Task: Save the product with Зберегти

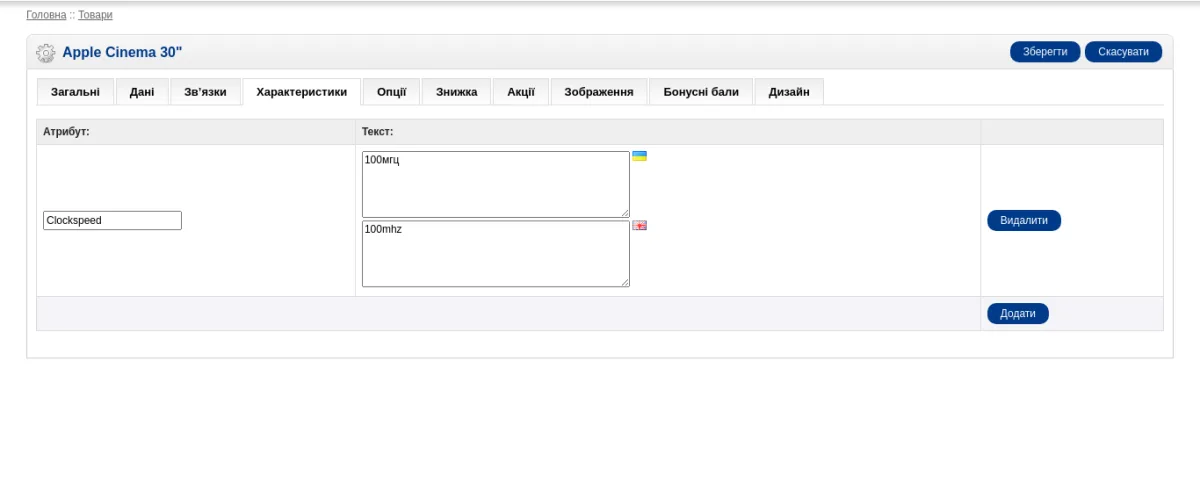Action: pos(1045,52)
